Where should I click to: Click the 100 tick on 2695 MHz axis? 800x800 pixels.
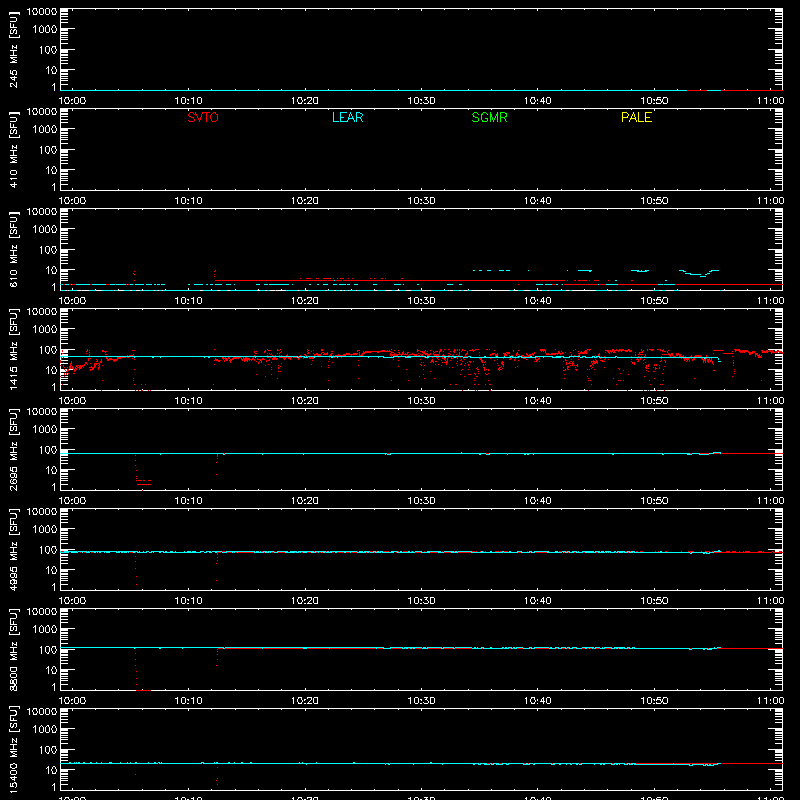(48, 449)
